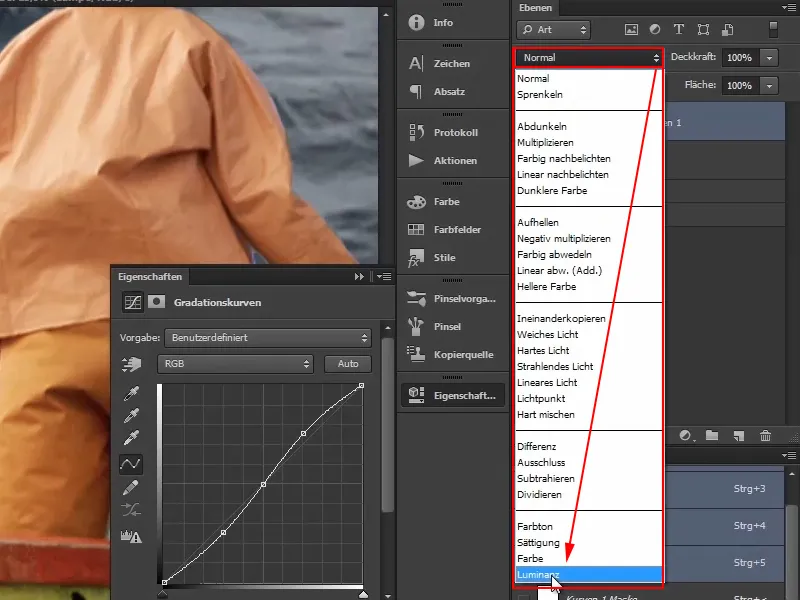Open the blend mode dropdown showing Normal
Viewport: 800px width, 600px height.
589,58
